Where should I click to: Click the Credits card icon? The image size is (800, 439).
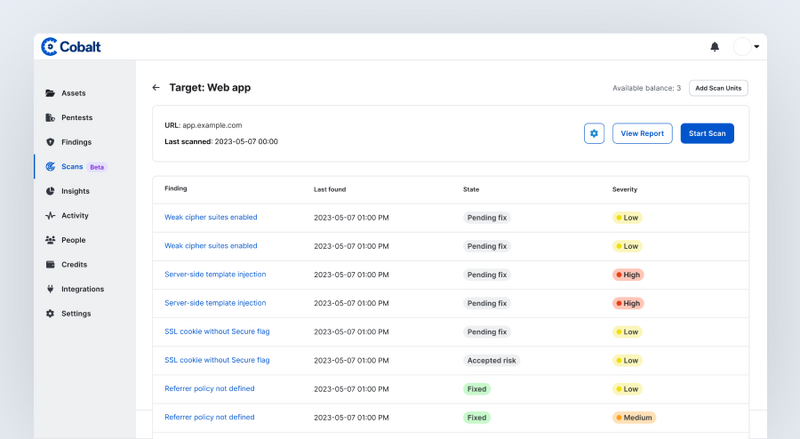click(x=50, y=264)
